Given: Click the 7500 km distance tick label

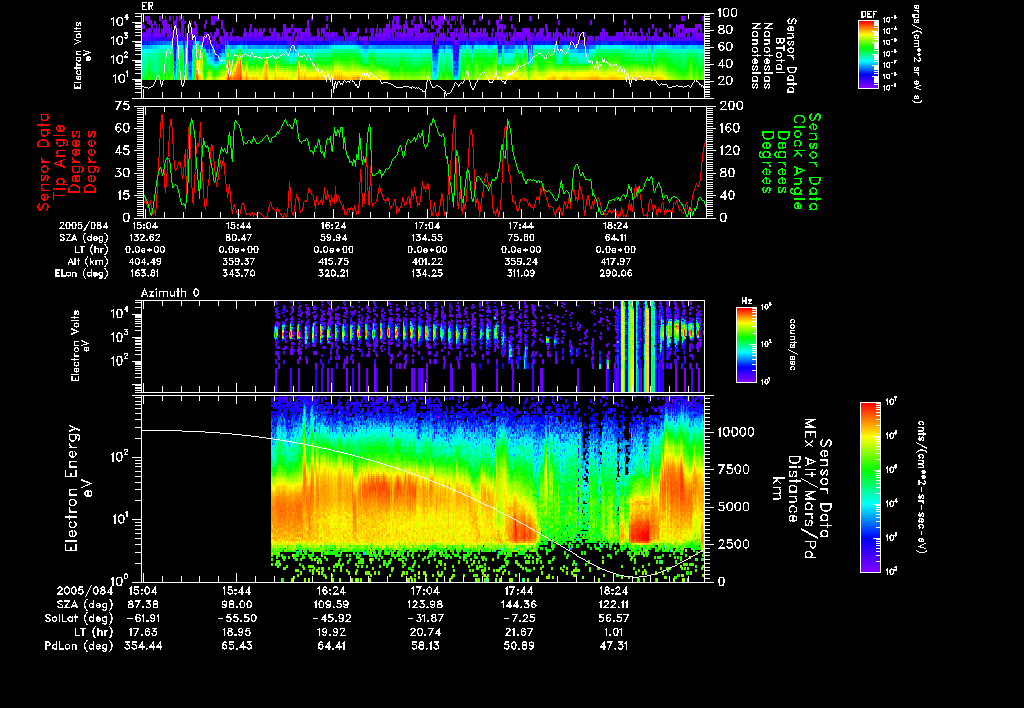Looking at the screenshot, I should pos(733,469).
